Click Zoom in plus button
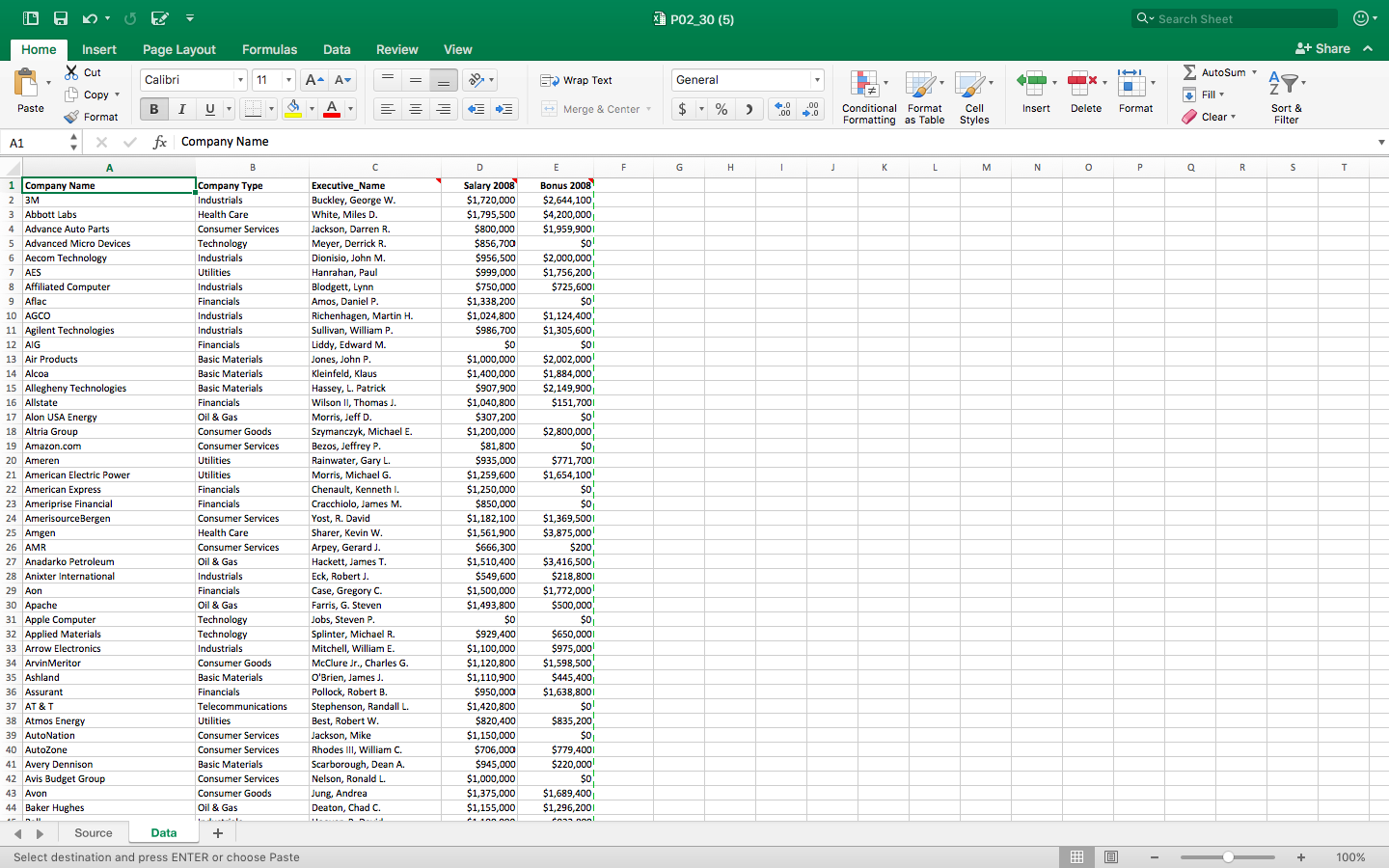This screenshot has width=1389, height=868. click(x=1301, y=856)
